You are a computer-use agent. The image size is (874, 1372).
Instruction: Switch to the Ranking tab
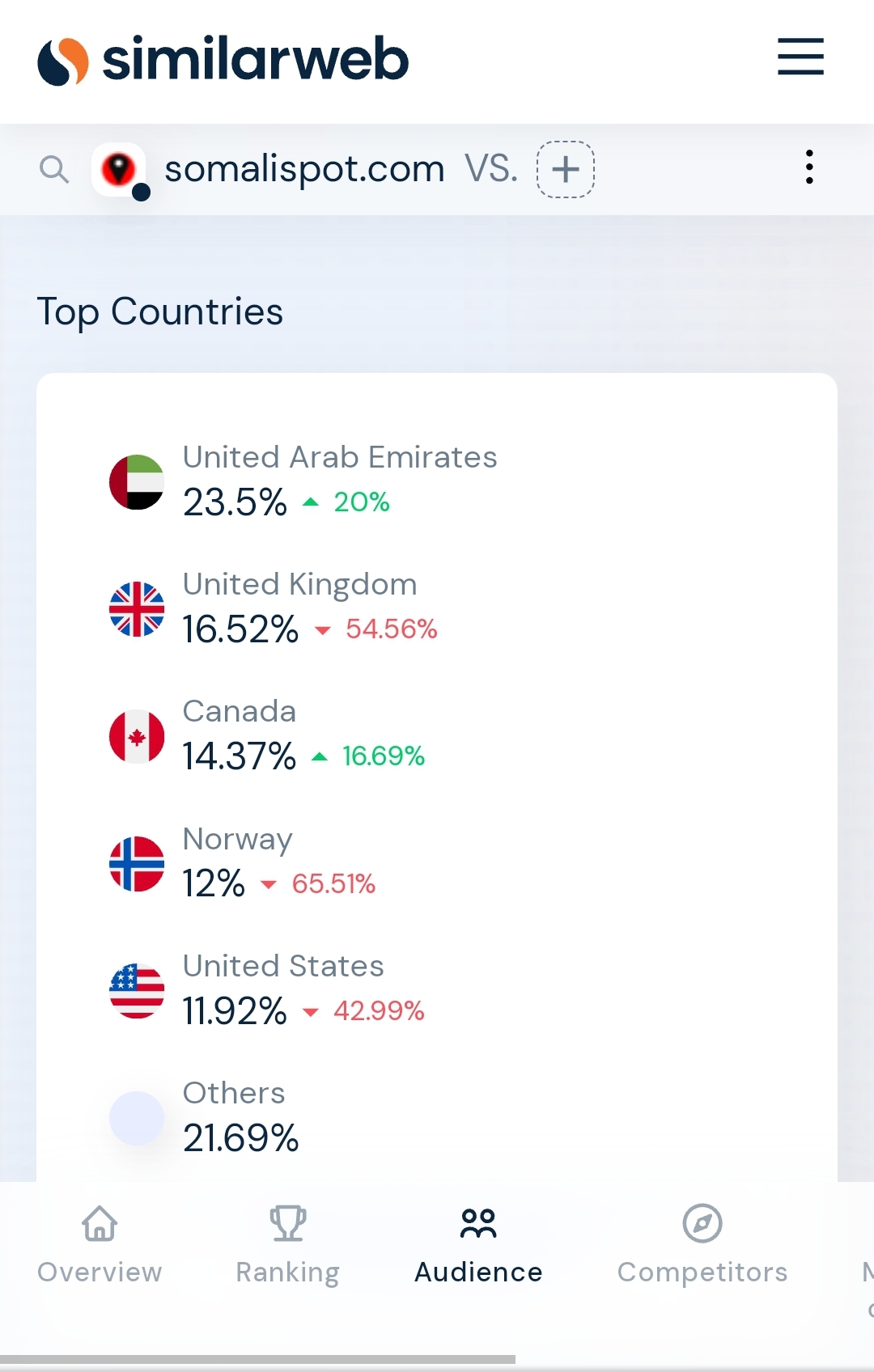[287, 1245]
